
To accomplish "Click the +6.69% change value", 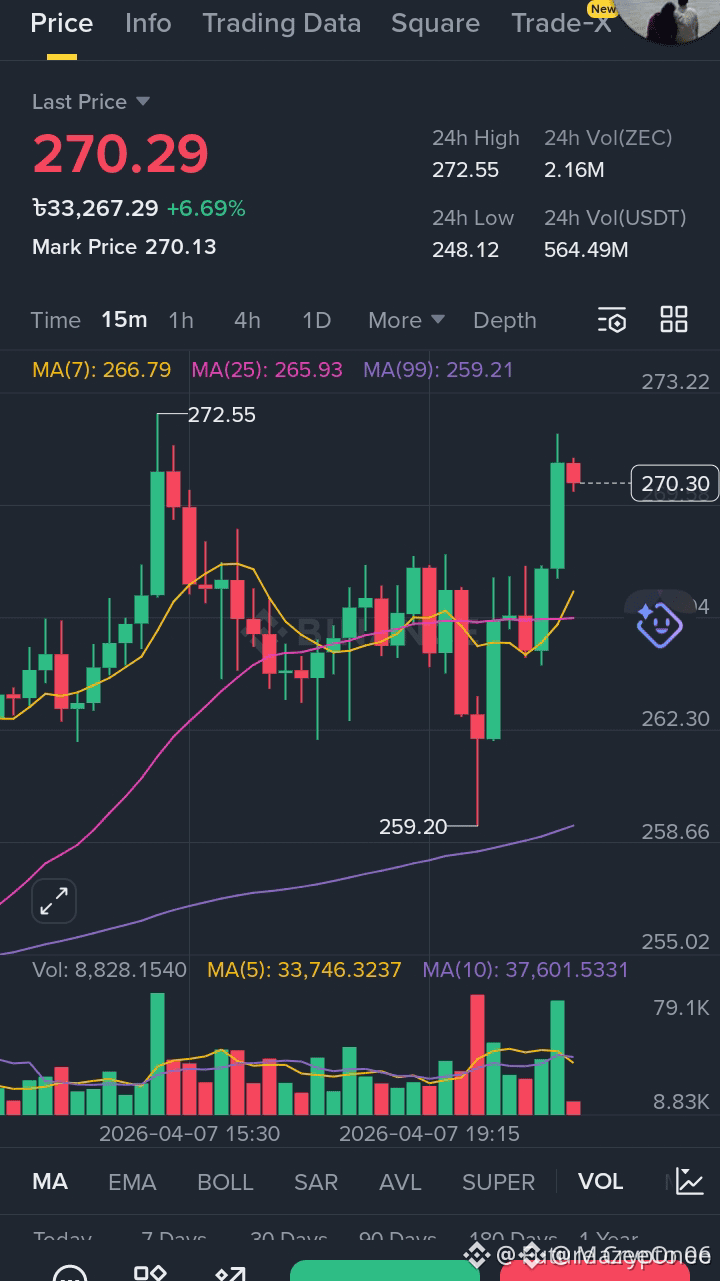I will tap(206, 209).
